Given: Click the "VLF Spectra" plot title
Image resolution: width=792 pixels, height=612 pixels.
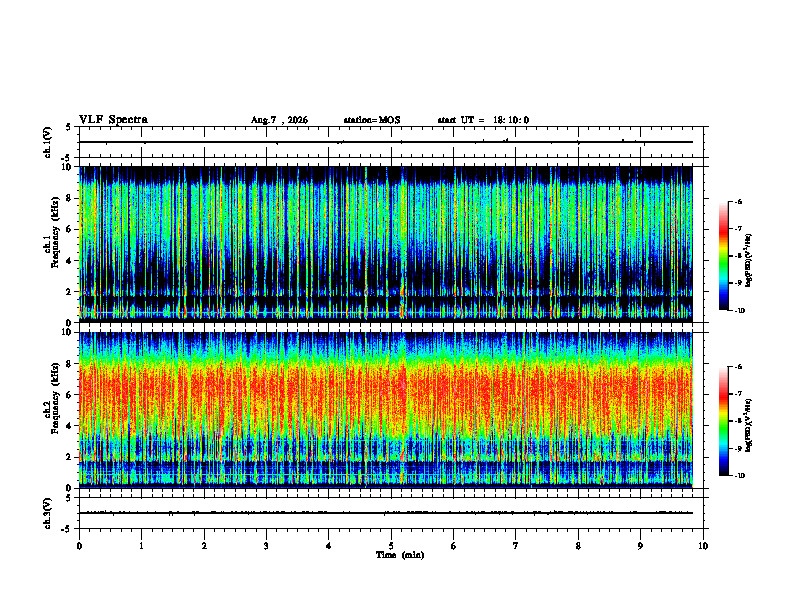Looking at the screenshot, I should (x=113, y=120).
